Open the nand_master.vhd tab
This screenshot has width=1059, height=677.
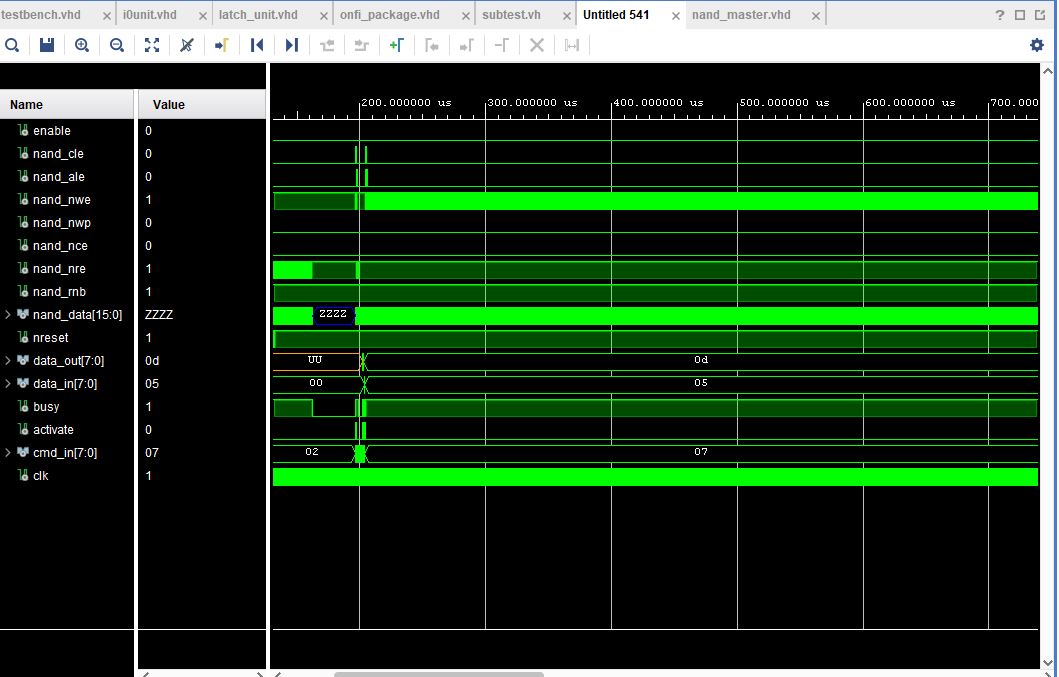tap(741, 15)
